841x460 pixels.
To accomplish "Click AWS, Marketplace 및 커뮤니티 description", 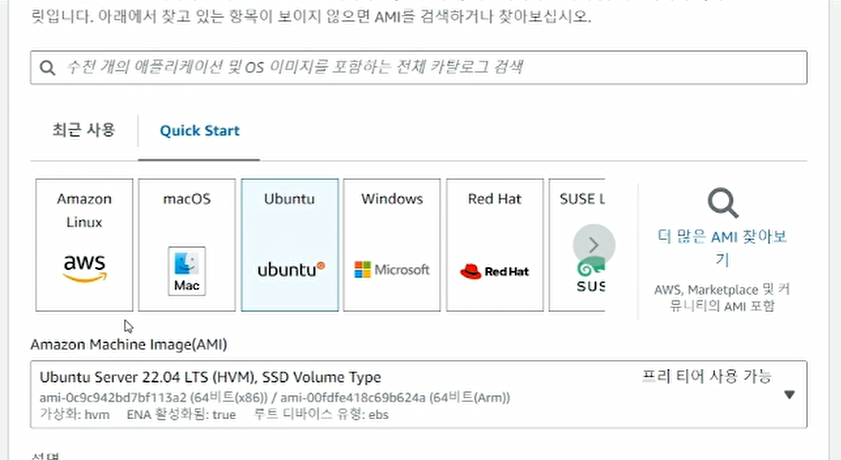I will click(722, 298).
